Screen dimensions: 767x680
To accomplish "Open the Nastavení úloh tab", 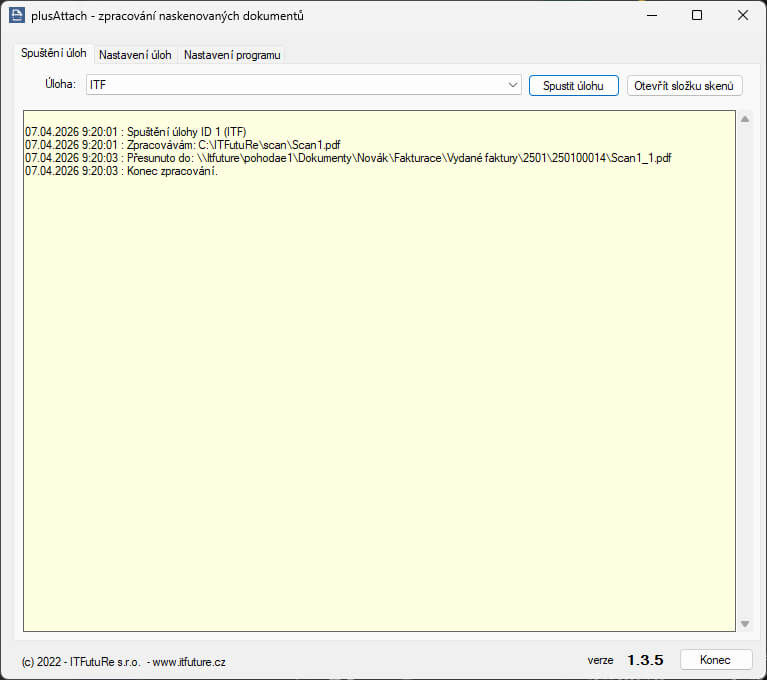I will [135, 54].
